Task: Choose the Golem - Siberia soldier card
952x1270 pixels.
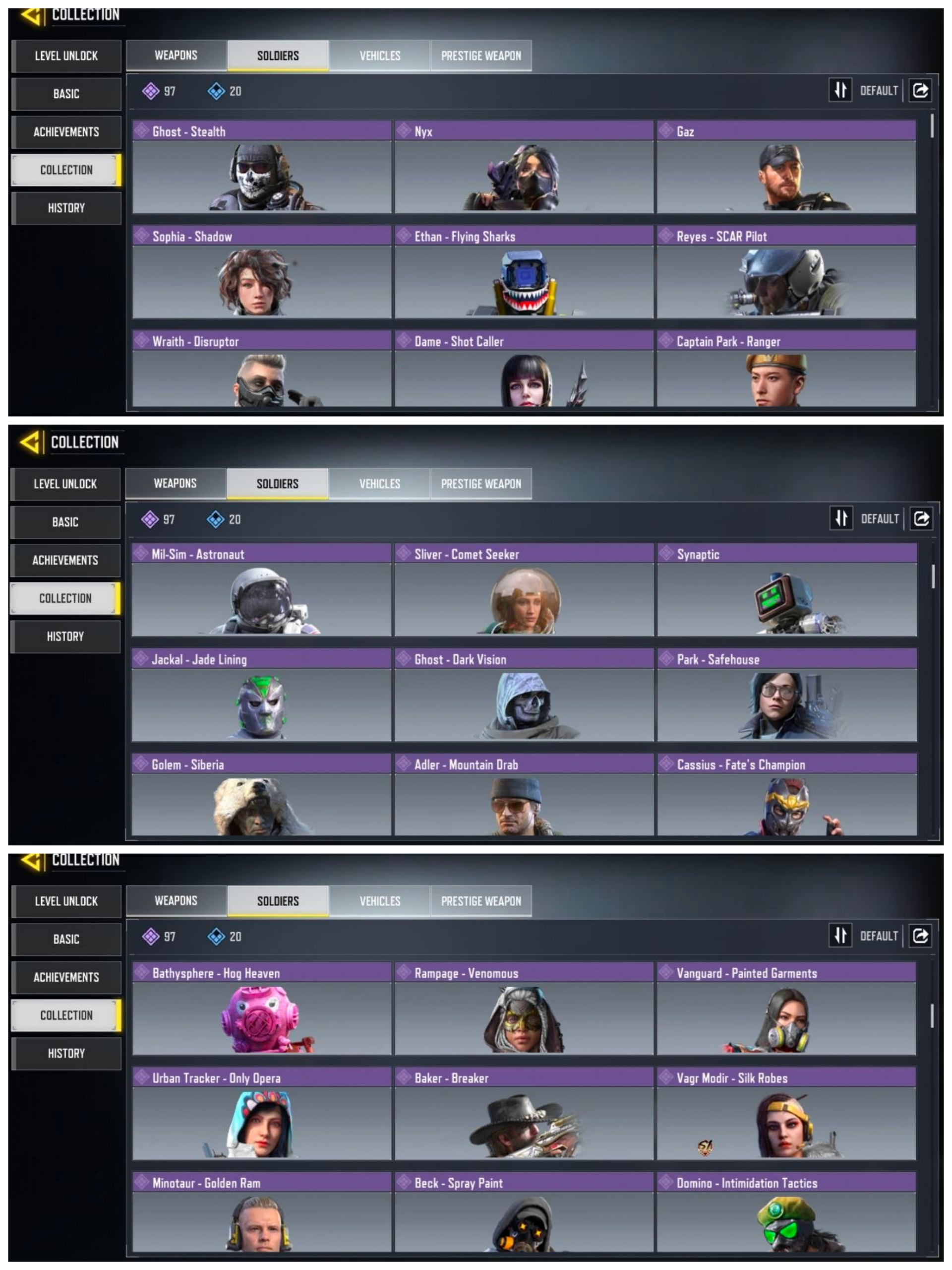Action: click(x=262, y=795)
